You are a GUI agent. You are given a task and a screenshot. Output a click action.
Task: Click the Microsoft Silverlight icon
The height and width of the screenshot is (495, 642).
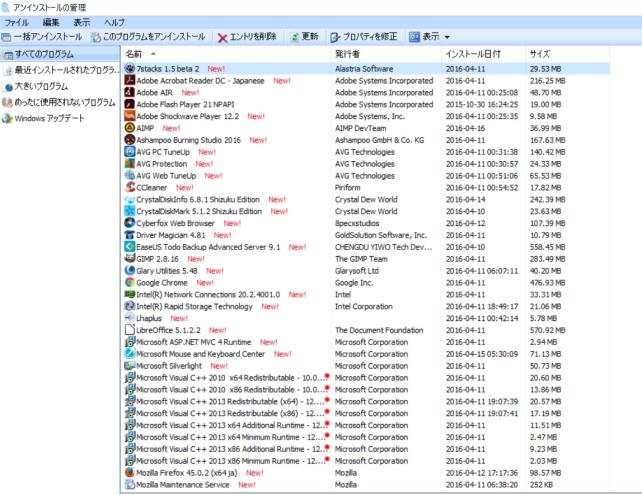tap(129, 366)
